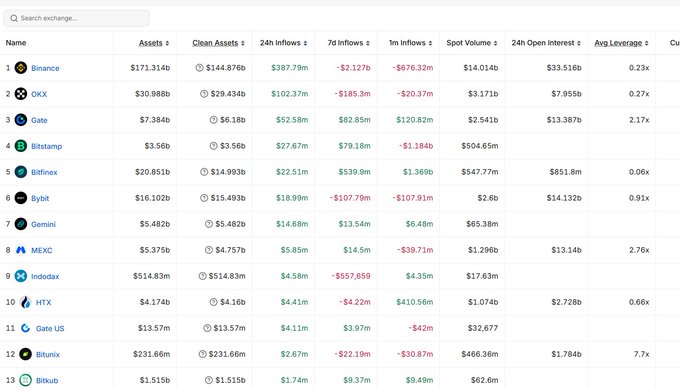The image size is (680, 390).
Task: Click the Binance exchange logo icon
Action: point(21,68)
